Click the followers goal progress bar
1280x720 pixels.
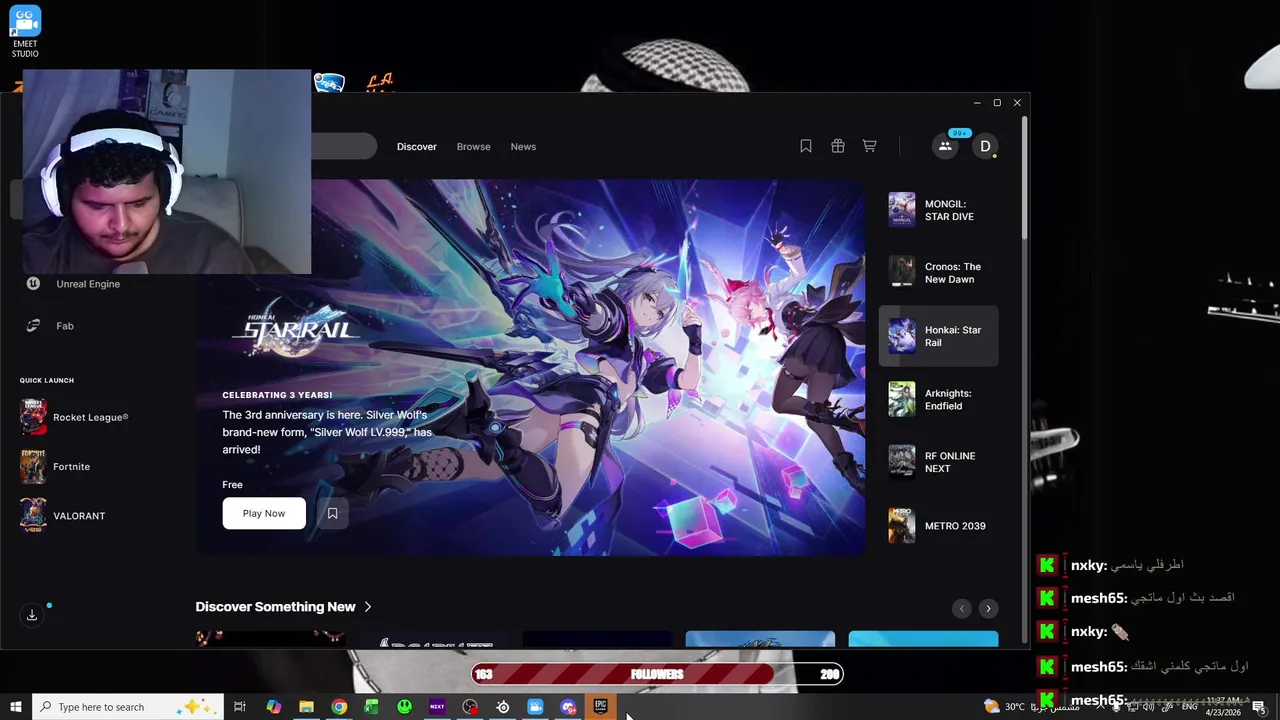(657, 674)
